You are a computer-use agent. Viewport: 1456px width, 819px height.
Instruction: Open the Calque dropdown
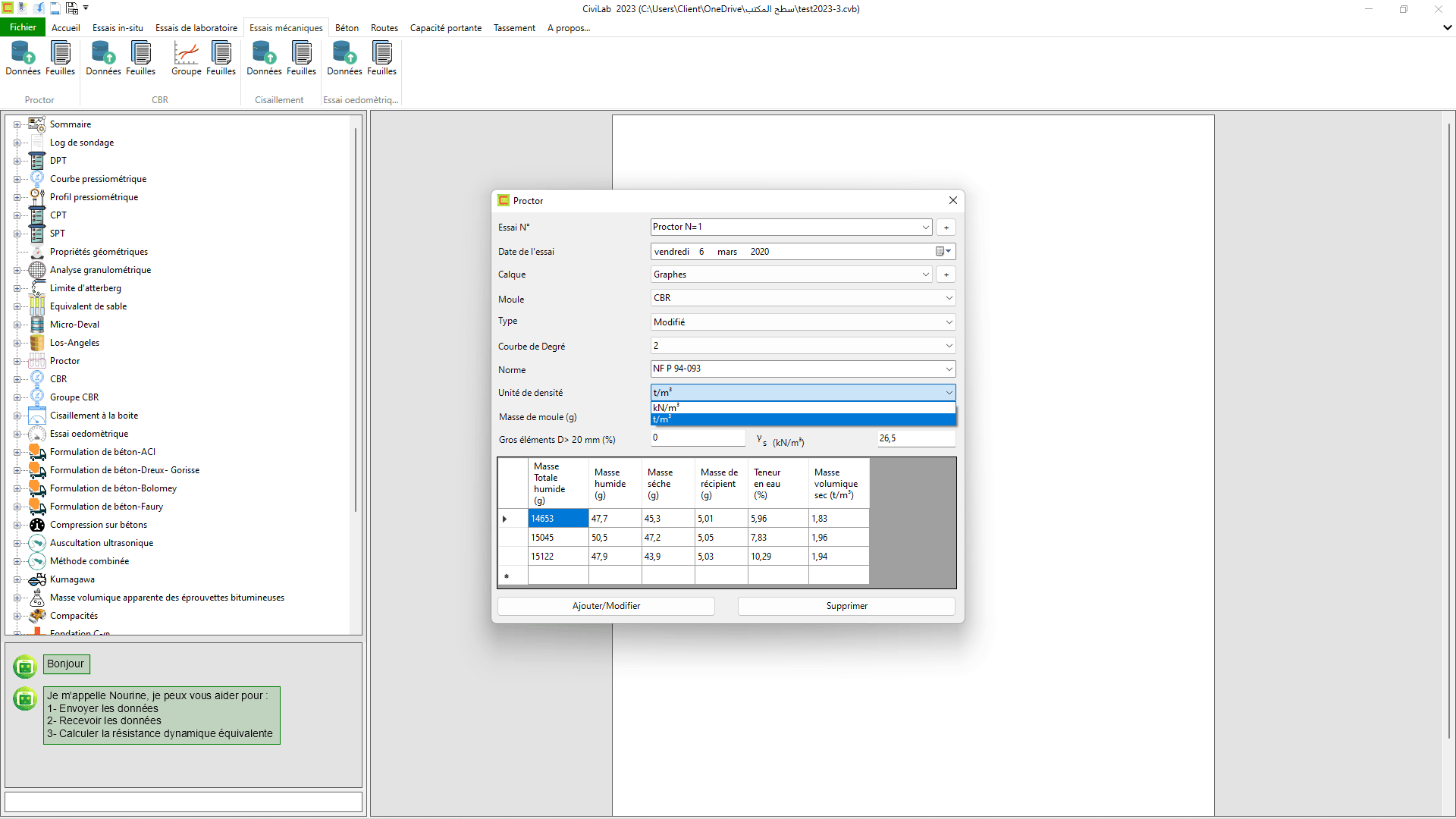925,275
